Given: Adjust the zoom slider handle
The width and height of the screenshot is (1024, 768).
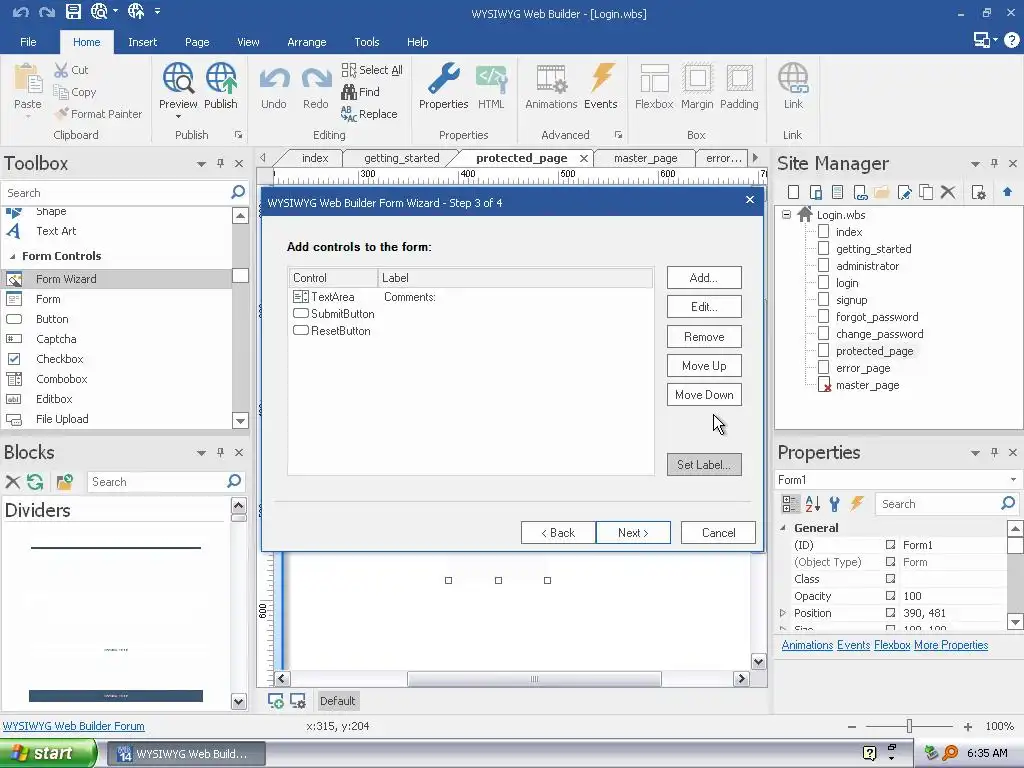Looking at the screenshot, I should [909, 726].
